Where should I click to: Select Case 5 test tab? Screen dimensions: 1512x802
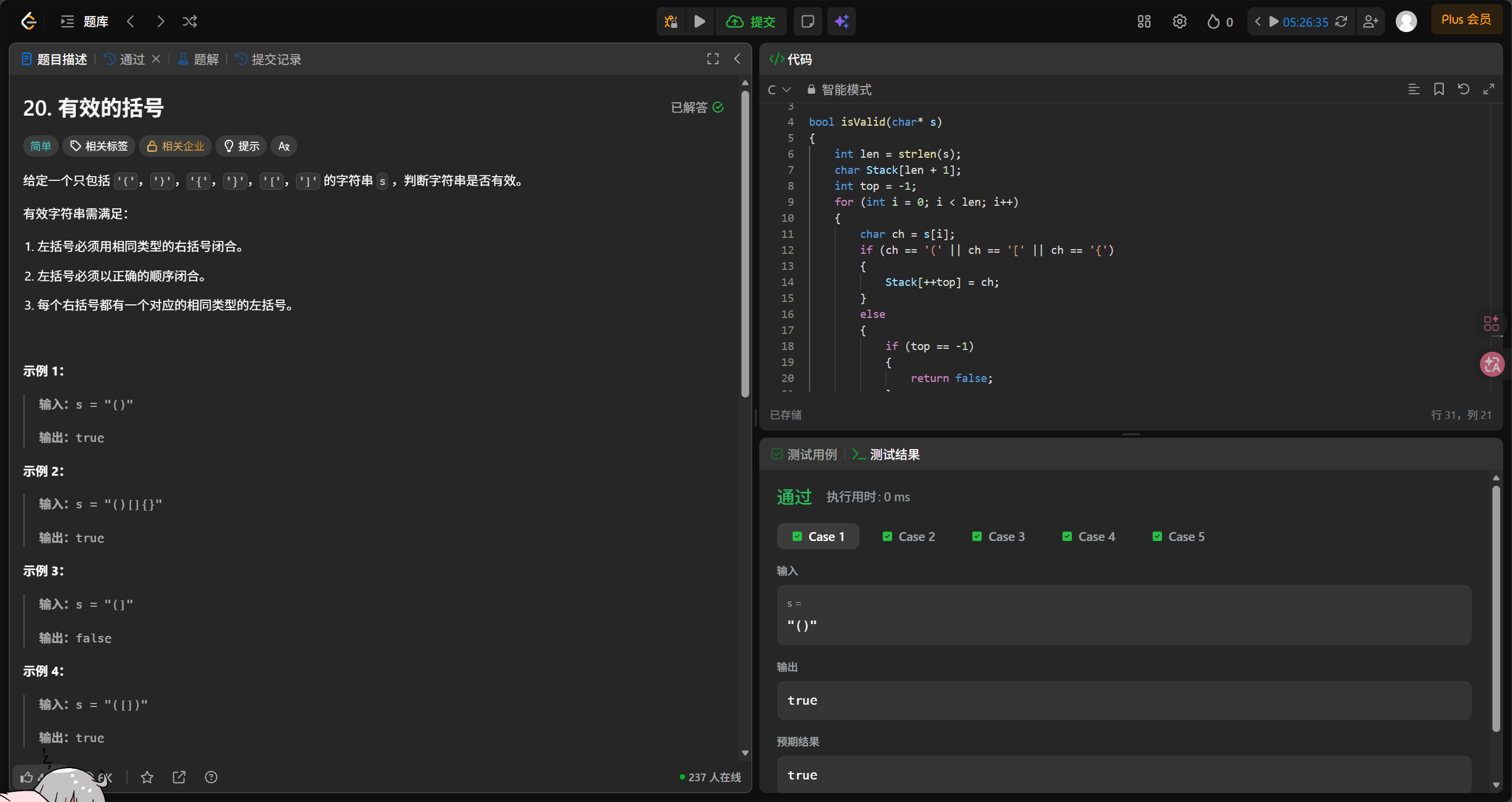[x=1178, y=537]
